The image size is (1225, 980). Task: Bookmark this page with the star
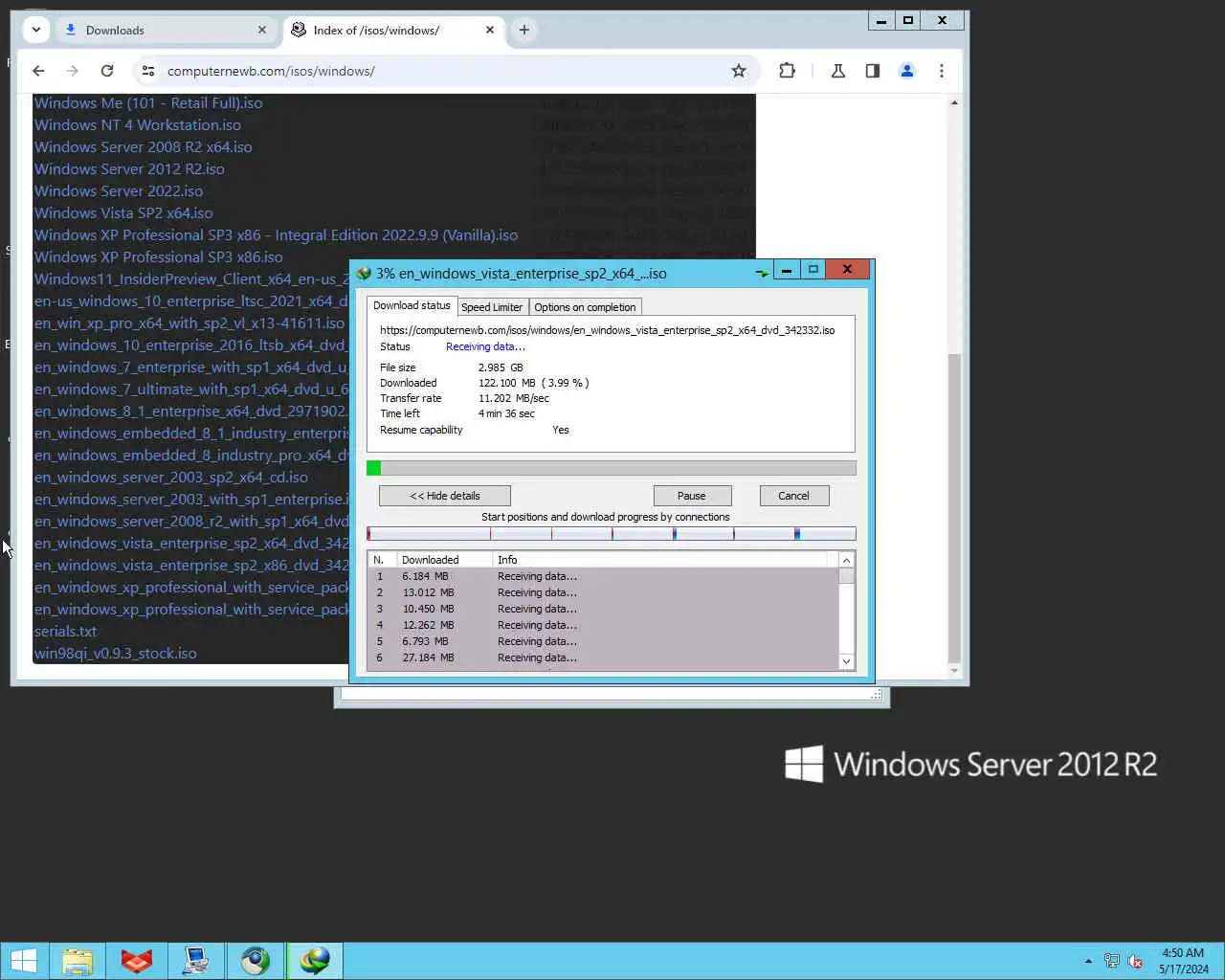(739, 71)
